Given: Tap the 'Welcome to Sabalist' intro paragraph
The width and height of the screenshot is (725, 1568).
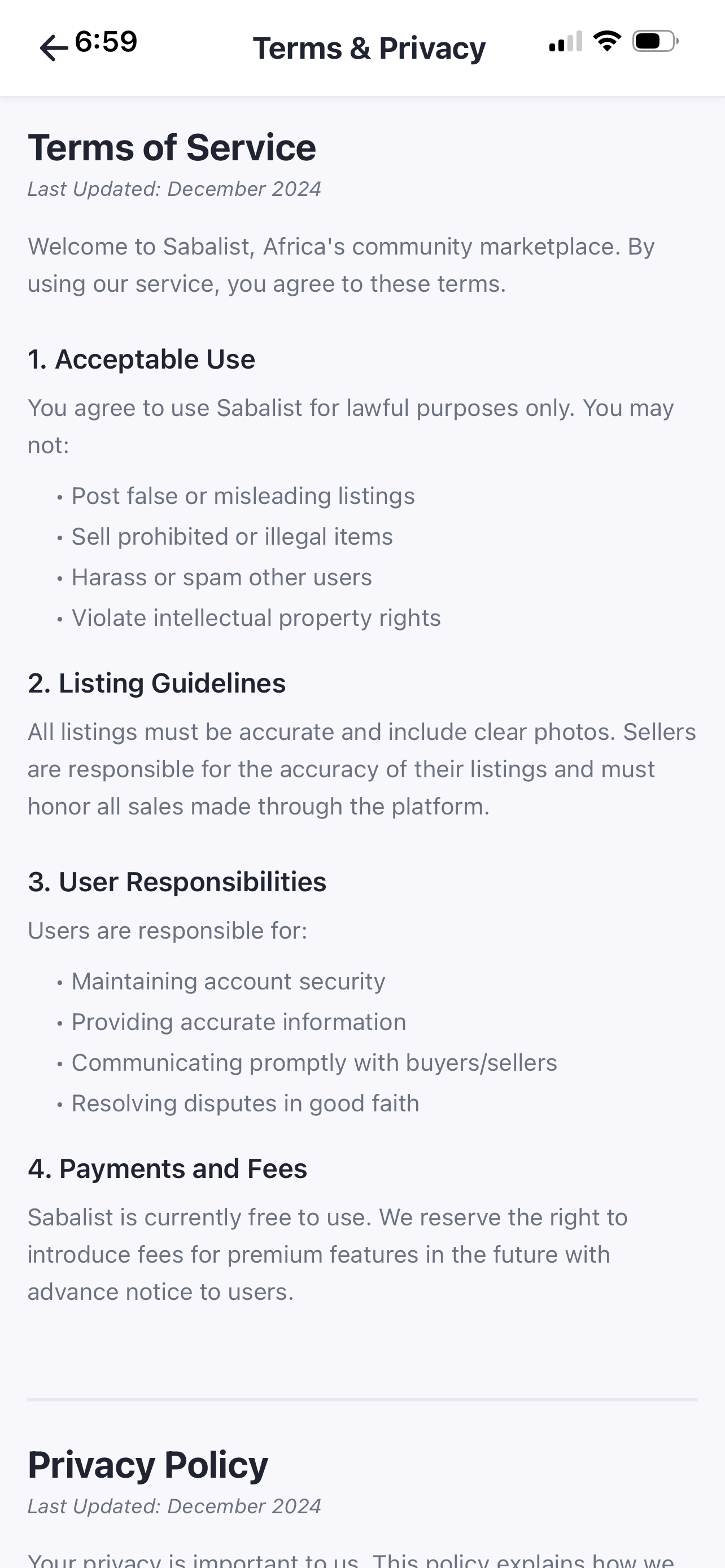Looking at the screenshot, I should coord(341,265).
